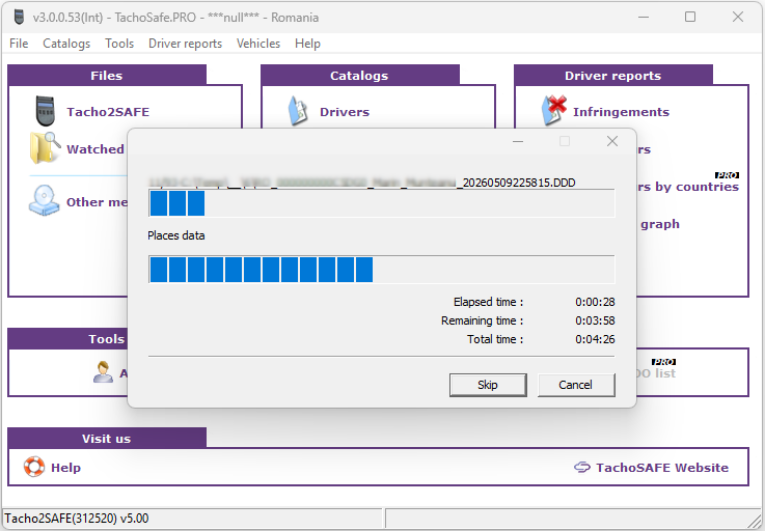Screen dimensions: 765x531
Task: Open the graph report link
Action: tap(660, 224)
